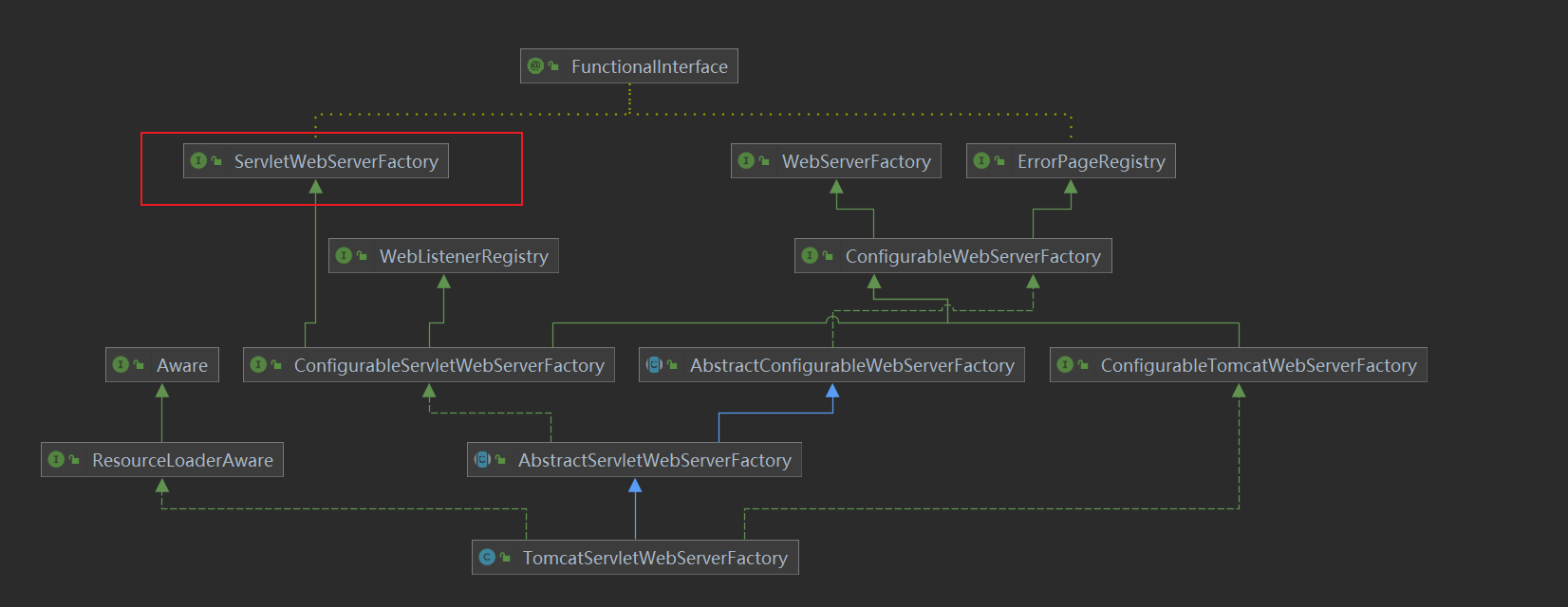The width and height of the screenshot is (1568, 607).
Task: Select the AbstractConfigurableWebServerFactory node name
Action: [x=851, y=365]
